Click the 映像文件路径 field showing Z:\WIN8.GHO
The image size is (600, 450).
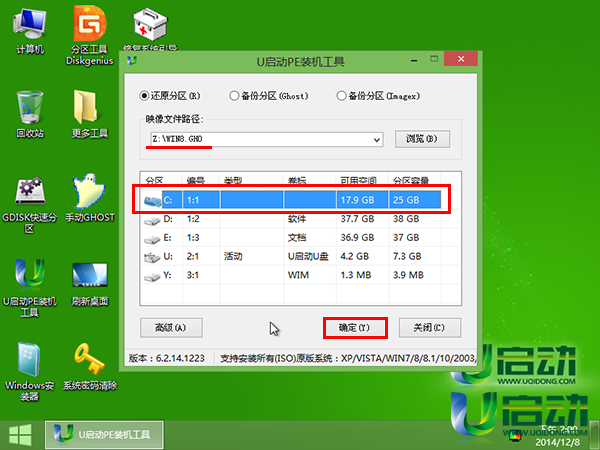tap(263, 138)
